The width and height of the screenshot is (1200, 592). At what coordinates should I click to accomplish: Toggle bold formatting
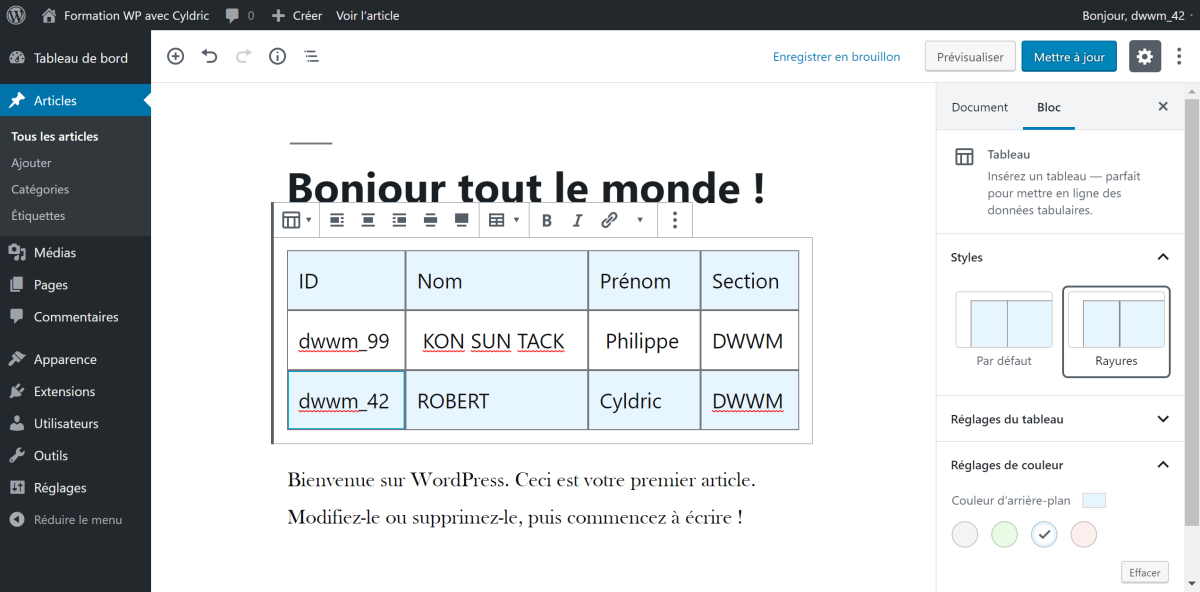pyautogui.click(x=547, y=220)
